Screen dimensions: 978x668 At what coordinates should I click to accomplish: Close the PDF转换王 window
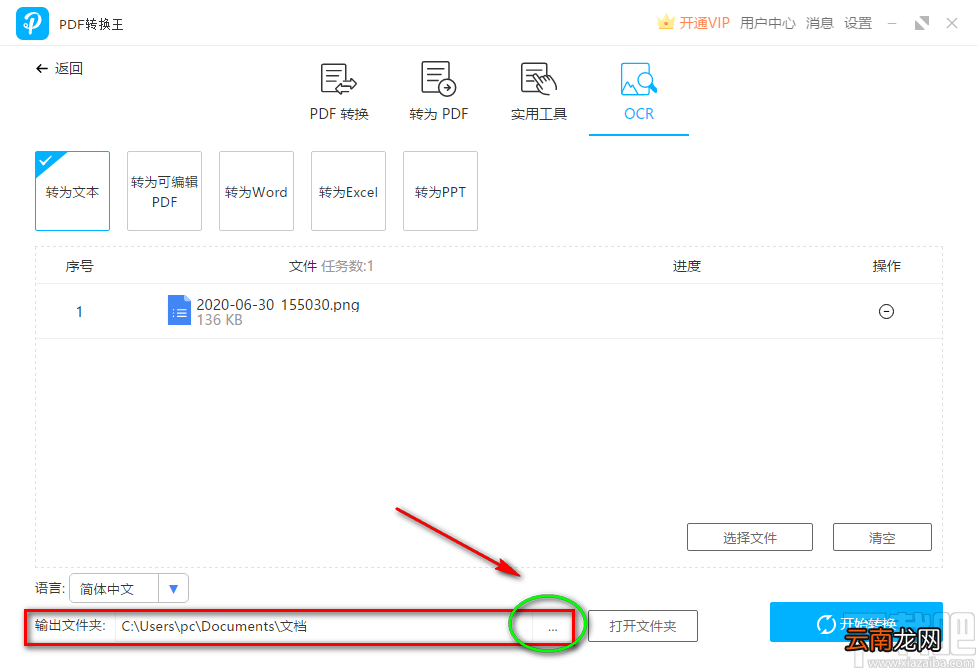pyautogui.click(x=952, y=23)
